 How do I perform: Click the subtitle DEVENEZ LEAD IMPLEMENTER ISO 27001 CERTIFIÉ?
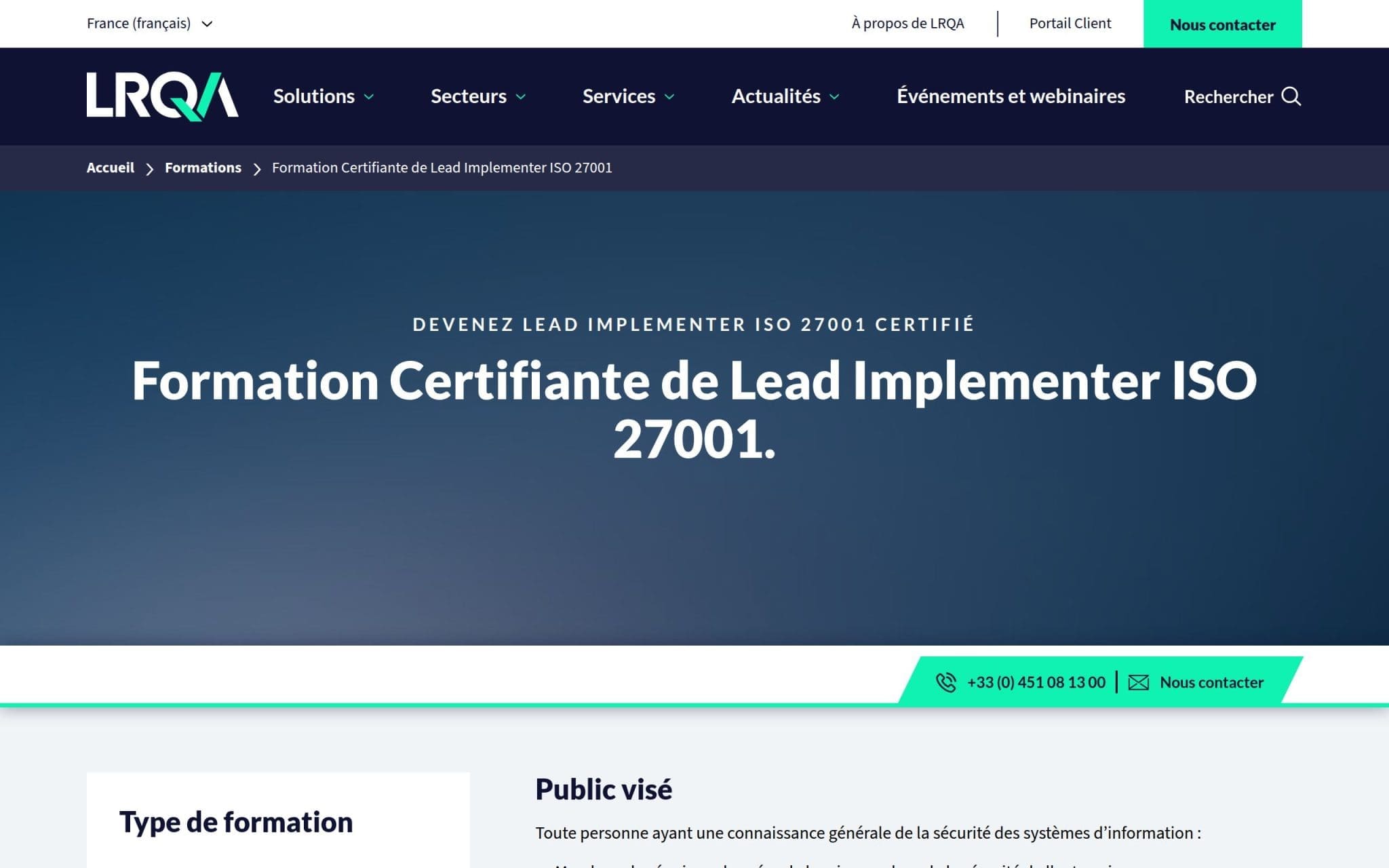point(694,324)
